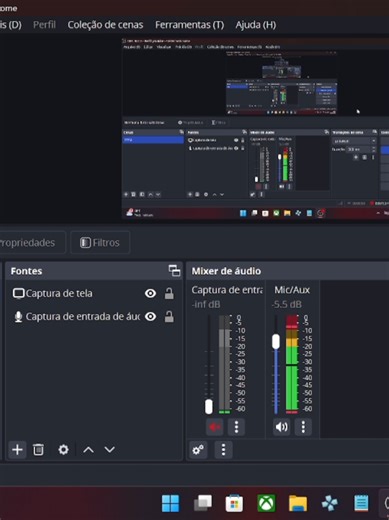
Task: Click the Fontes panel title
Action: [x=26, y=271]
